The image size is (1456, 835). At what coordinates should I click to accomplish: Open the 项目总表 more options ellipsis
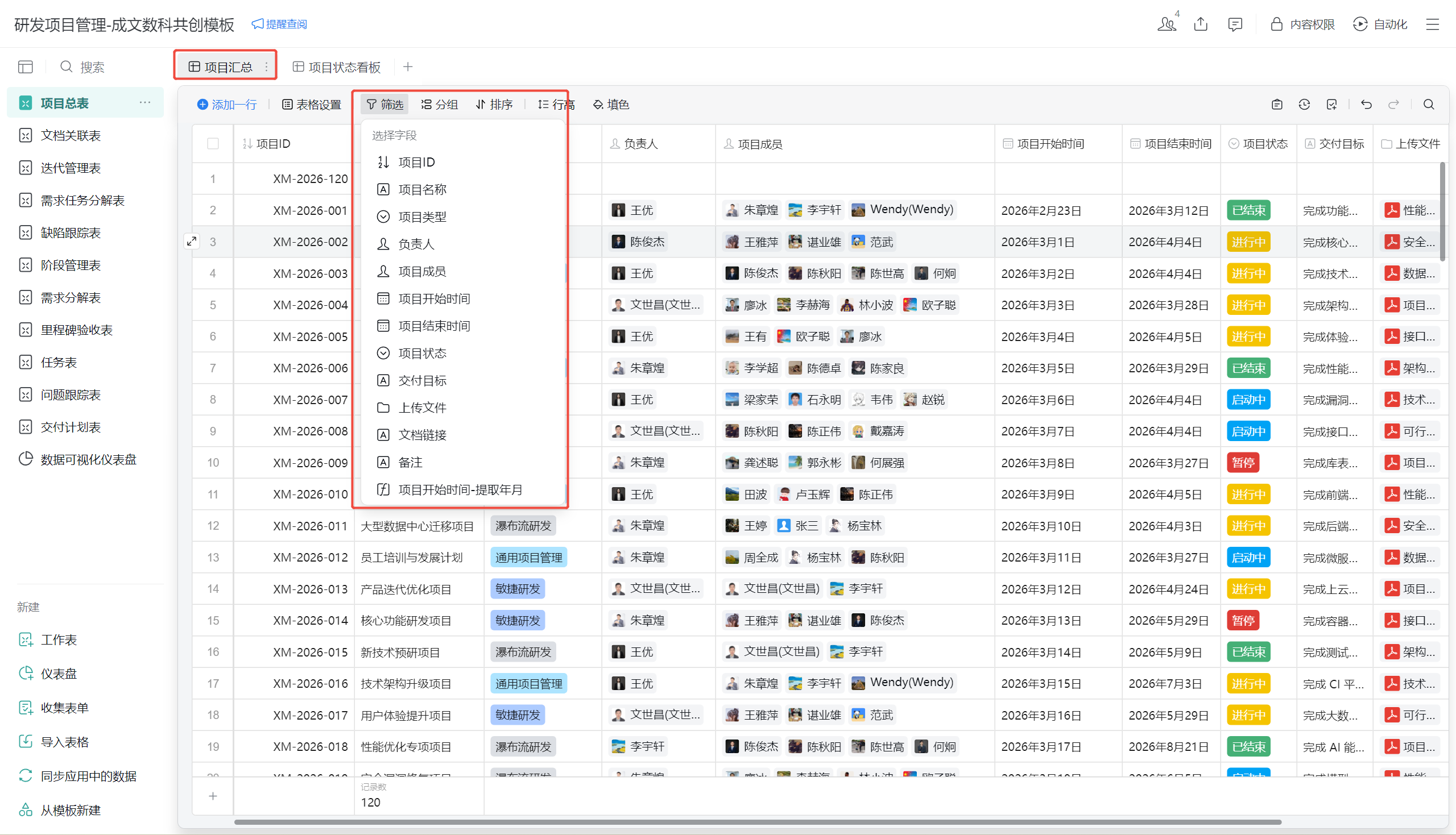144,103
